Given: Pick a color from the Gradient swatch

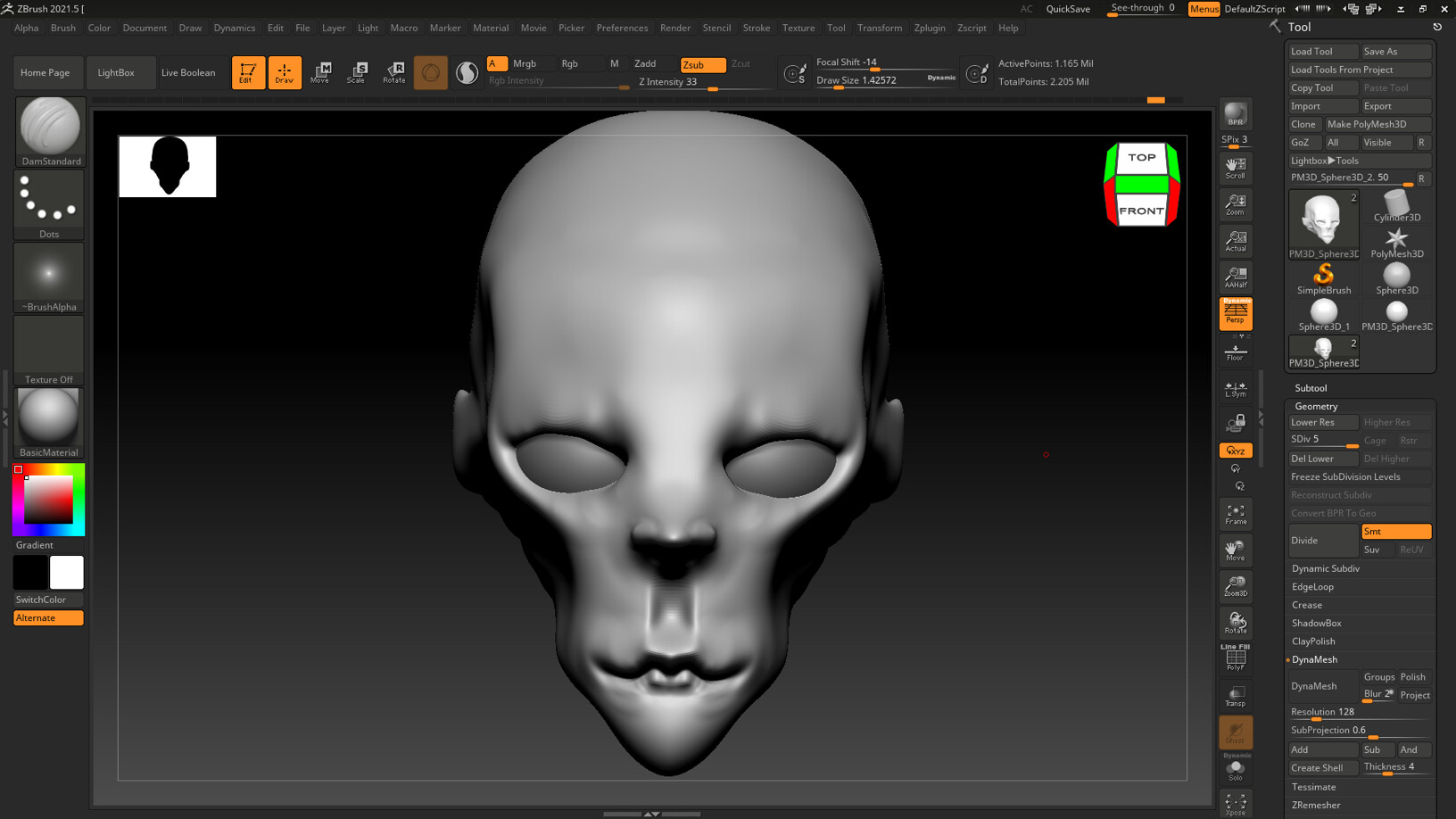Looking at the screenshot, I should pyautogui.click(x=48, y=500).
